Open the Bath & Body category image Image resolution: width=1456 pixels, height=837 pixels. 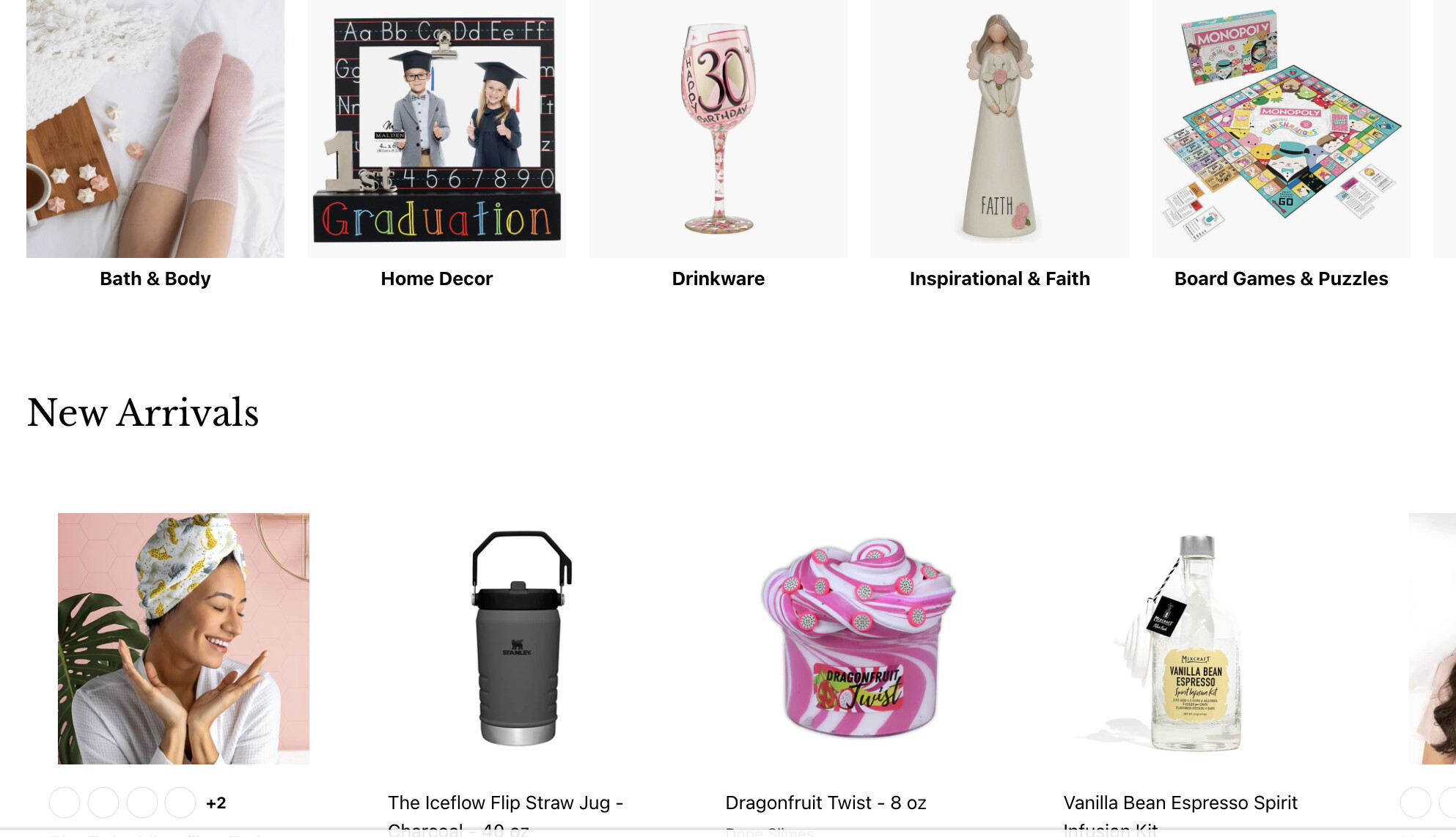pyautogui.click(x=155, y=129)
